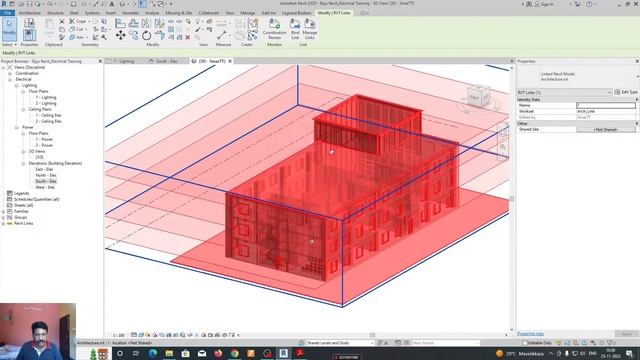The image size is (640, 360).
Task: Open Manage Links in the ribbon
Action: point(310,29)
